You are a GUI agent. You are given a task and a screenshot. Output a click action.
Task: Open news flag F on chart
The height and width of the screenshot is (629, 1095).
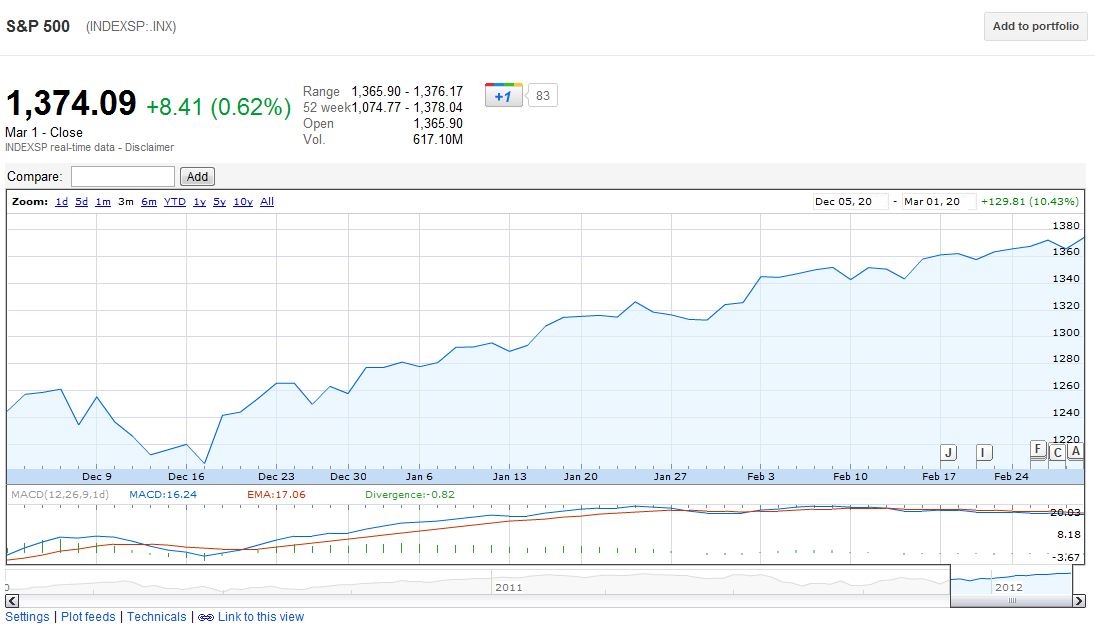coord(1038,449)
